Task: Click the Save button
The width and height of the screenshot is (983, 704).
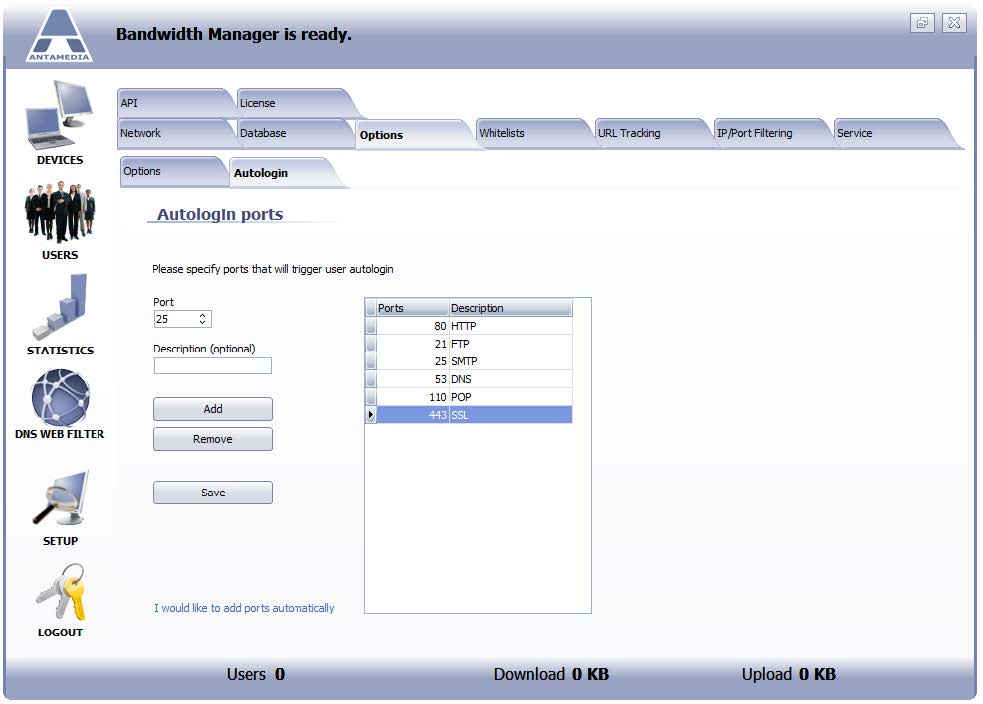Action: 213,493
